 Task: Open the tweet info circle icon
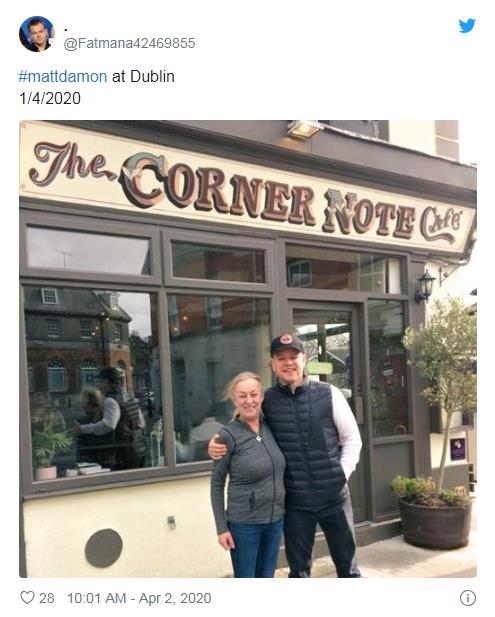467,598
